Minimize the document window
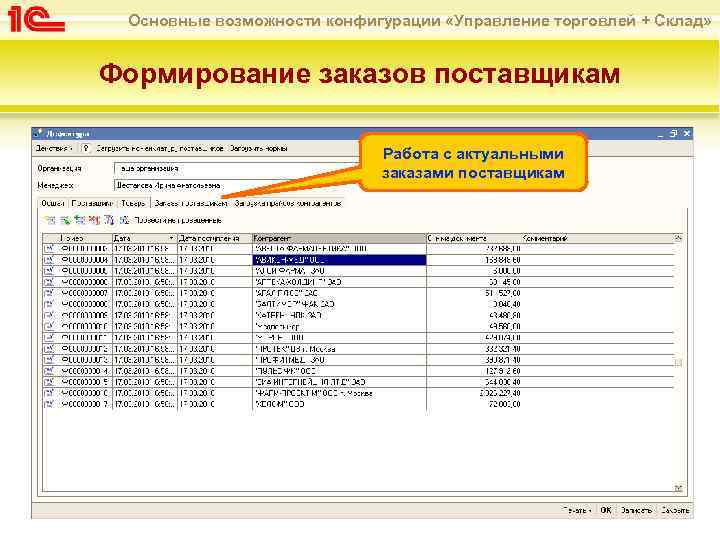 point(660,134)
